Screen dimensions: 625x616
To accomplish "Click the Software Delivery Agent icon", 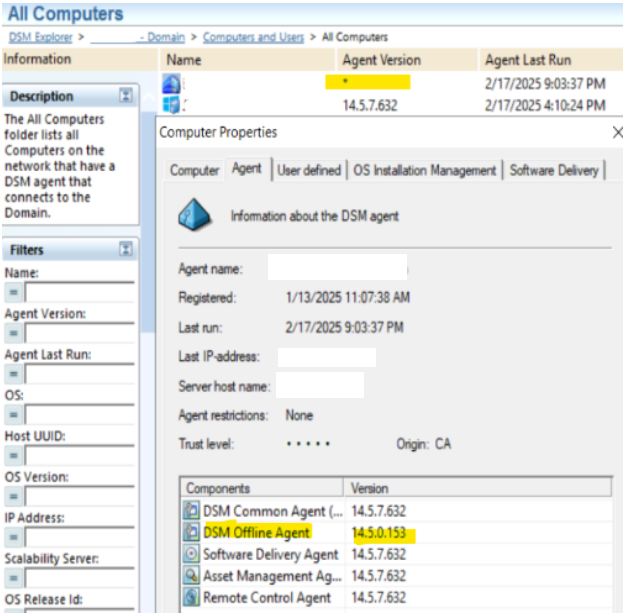I will 191,554.
